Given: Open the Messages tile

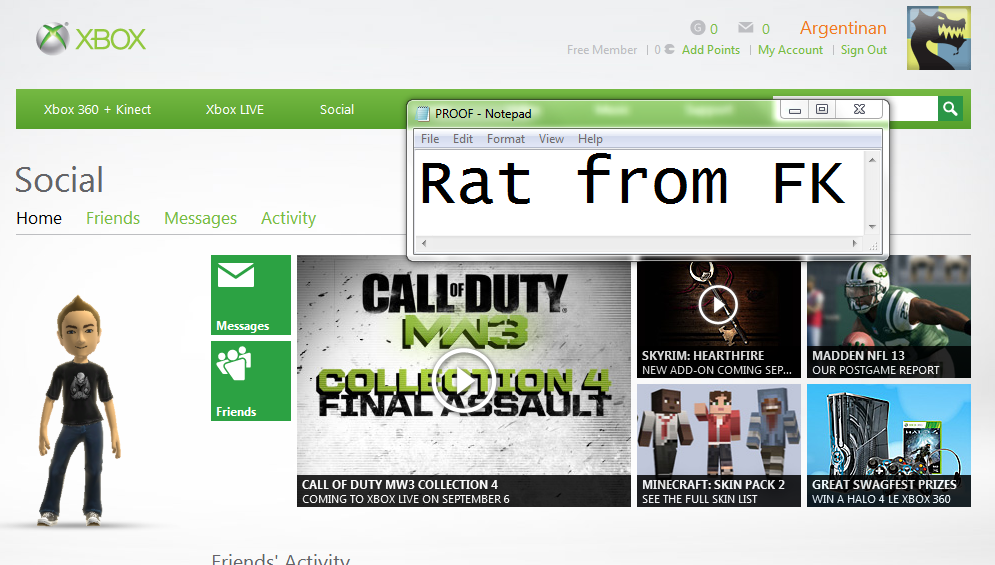Looking at the screenshot, I should click(x=251, y=295).
